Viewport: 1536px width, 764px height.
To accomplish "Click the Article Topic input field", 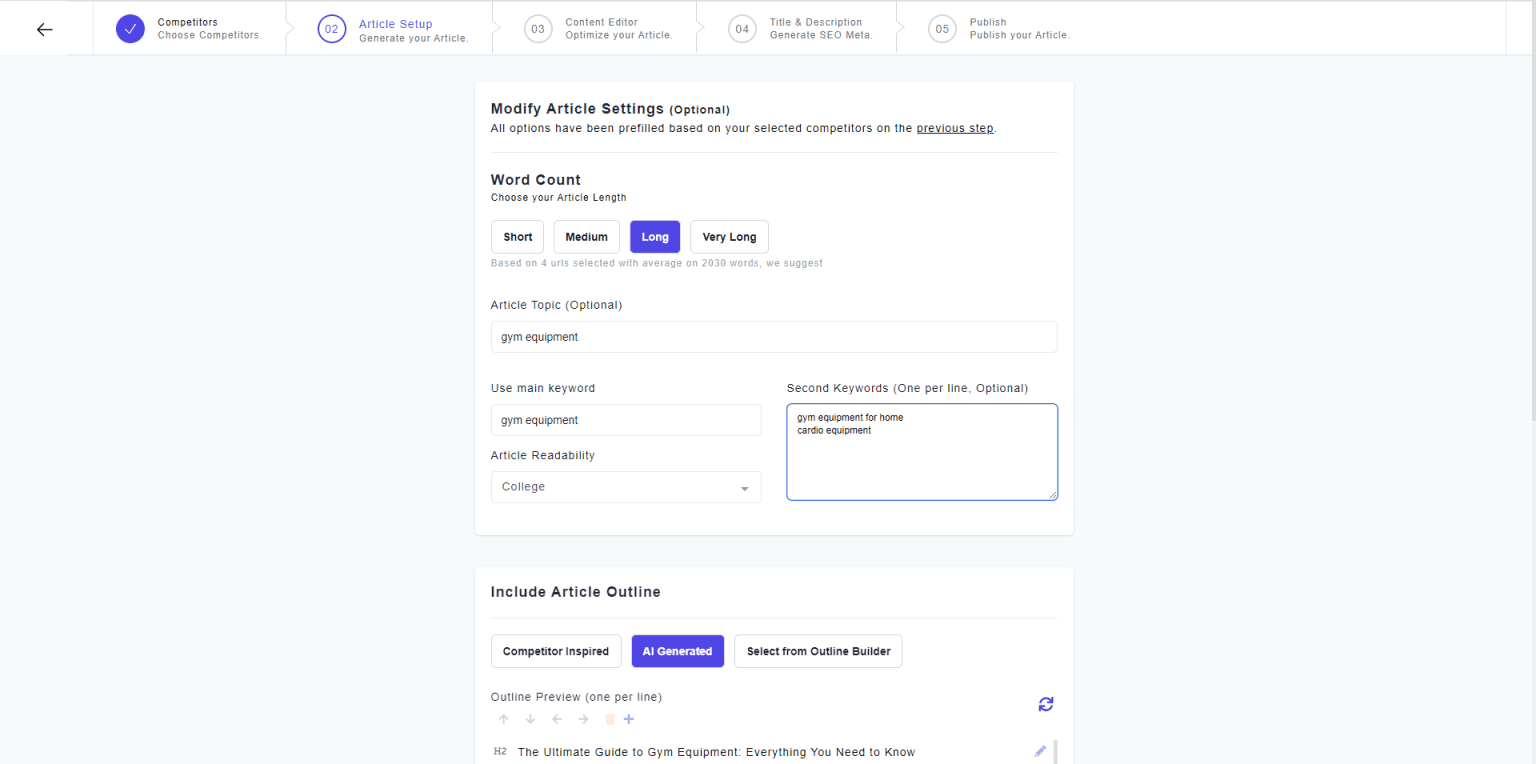I will pyautogui.click(x=773, y=337).
